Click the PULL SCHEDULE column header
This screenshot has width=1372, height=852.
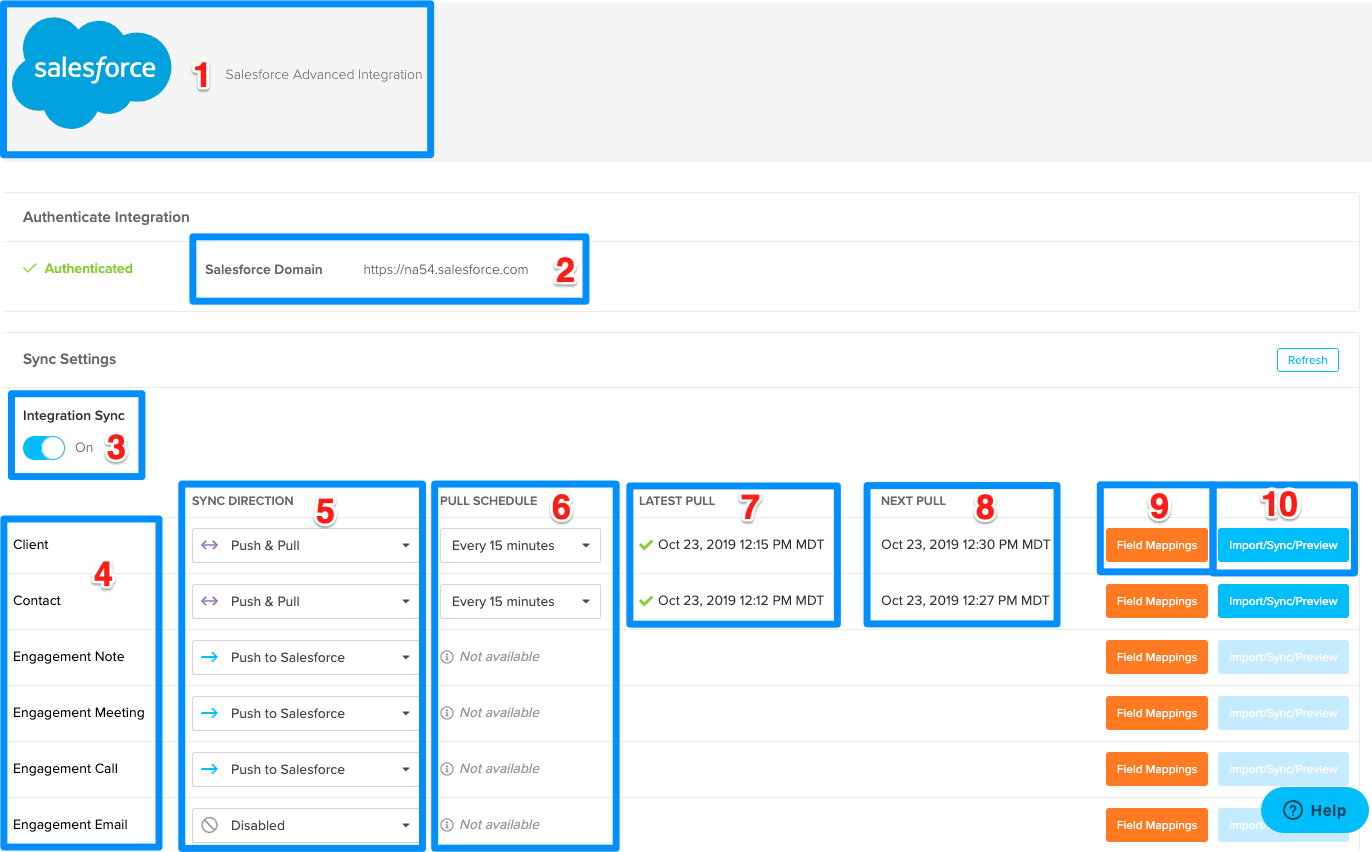[x=488, y=501]
